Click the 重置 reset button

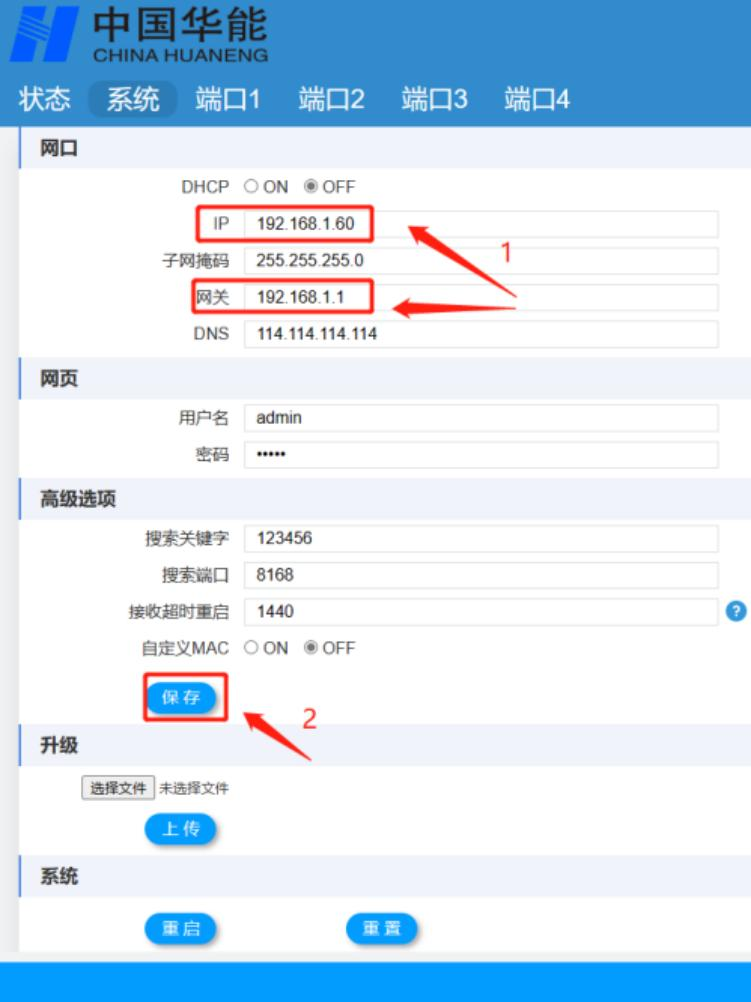click(x=381, y=929)
